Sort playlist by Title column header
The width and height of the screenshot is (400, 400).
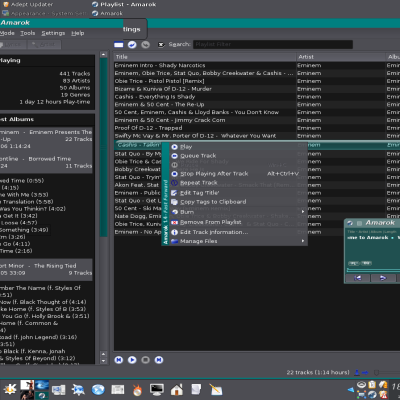coord(205,57)
